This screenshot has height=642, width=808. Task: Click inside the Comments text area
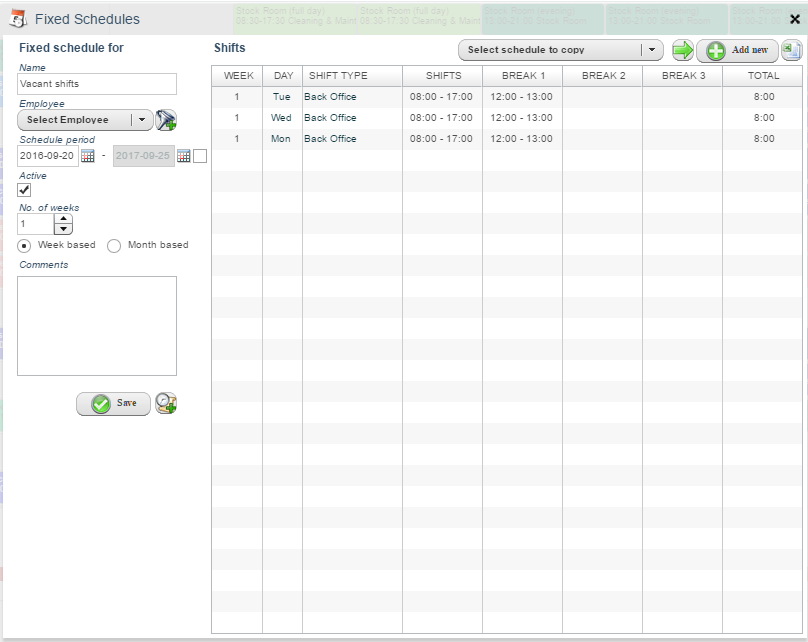[97, 326]
